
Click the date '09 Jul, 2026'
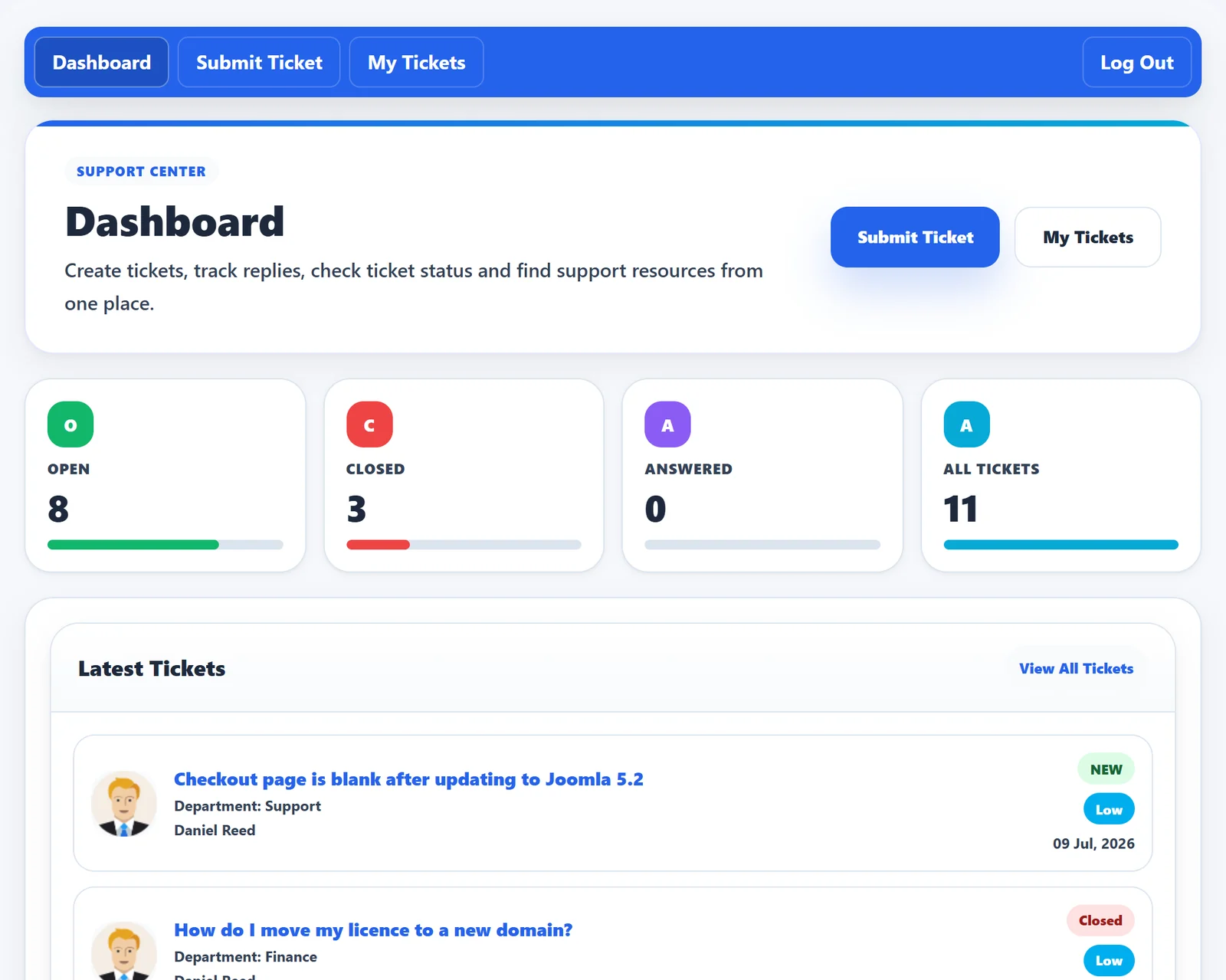[x=1093, y=844]
